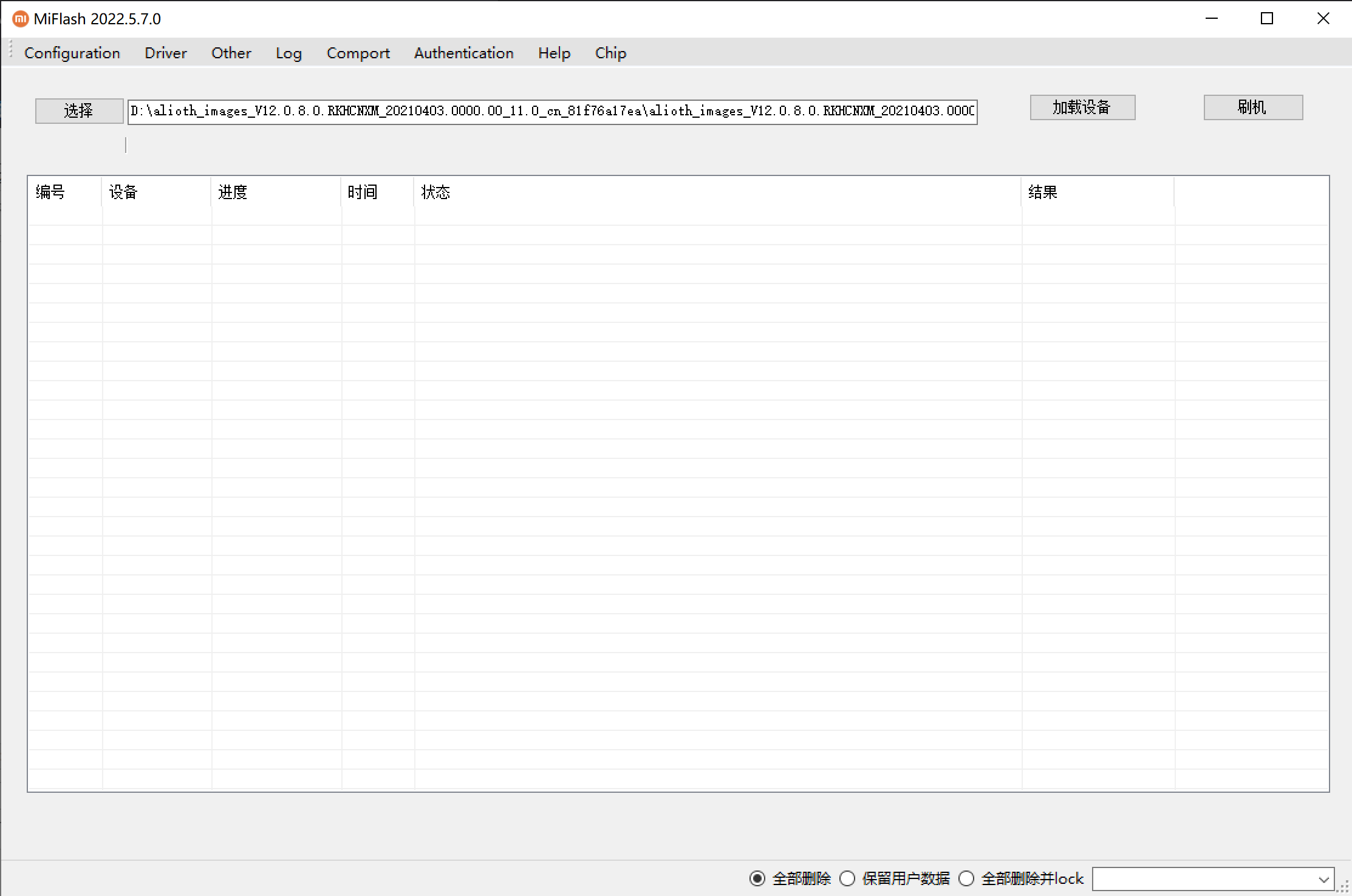
Task: Open the dropdown at bottom right corner
Action: point(1324,880)
